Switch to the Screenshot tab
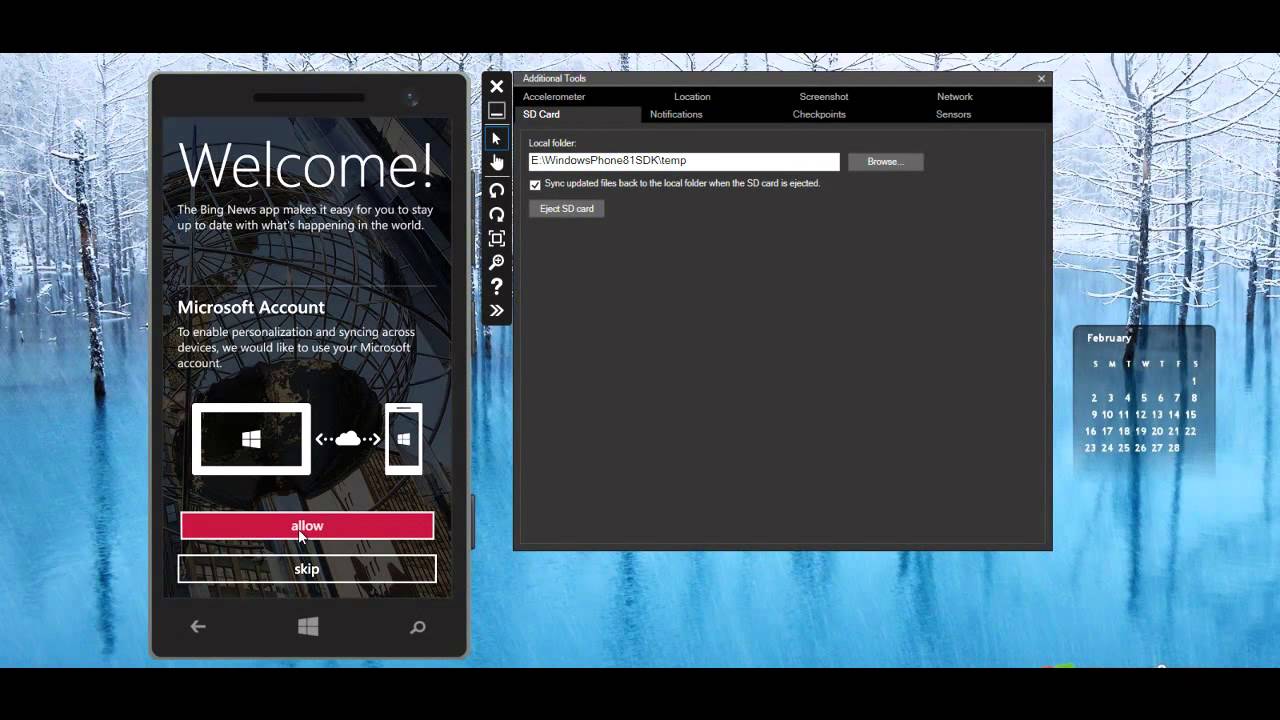Viewport: 1280px width, 720px height. point(824,97)
